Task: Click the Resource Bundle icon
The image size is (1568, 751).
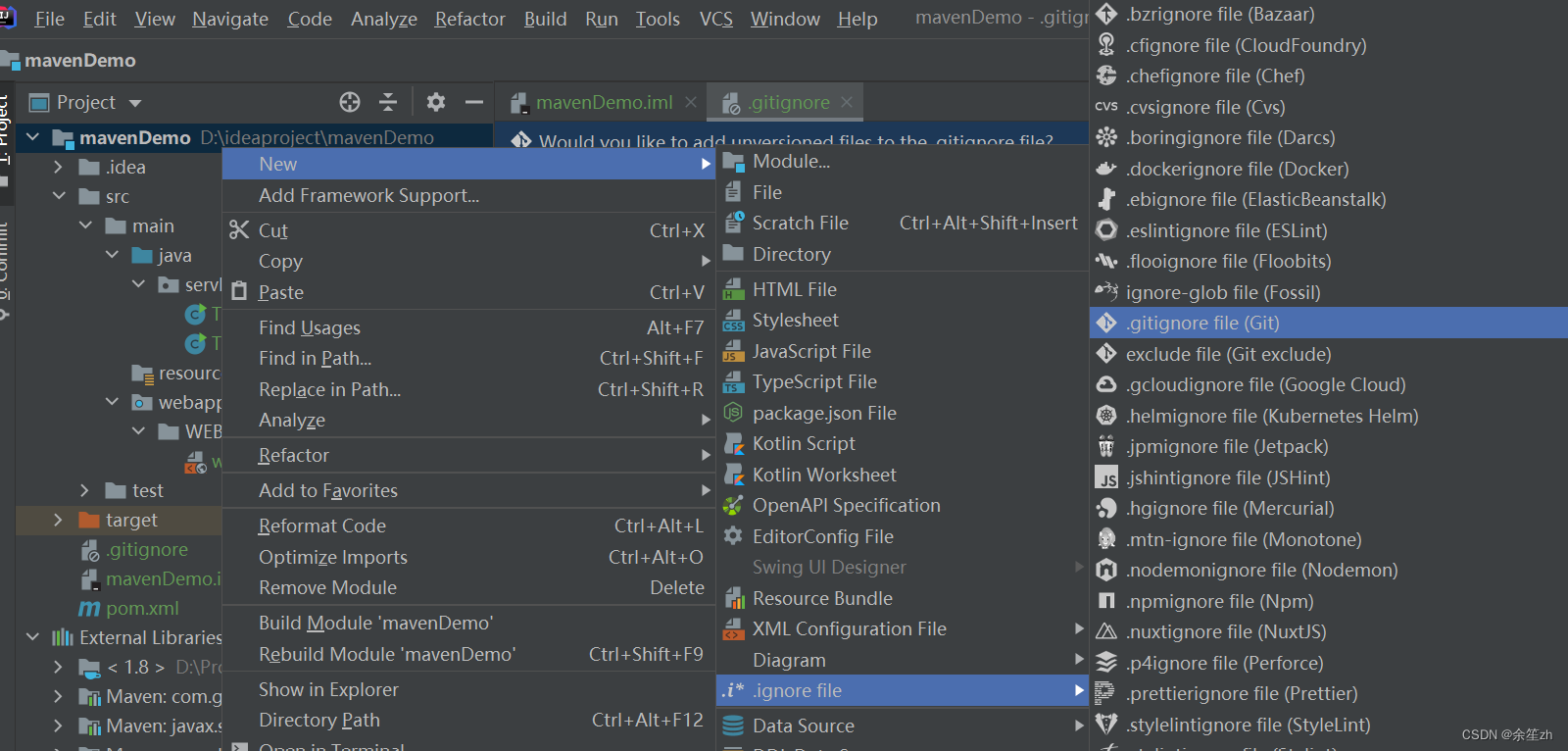Action: tap(733, 598)
